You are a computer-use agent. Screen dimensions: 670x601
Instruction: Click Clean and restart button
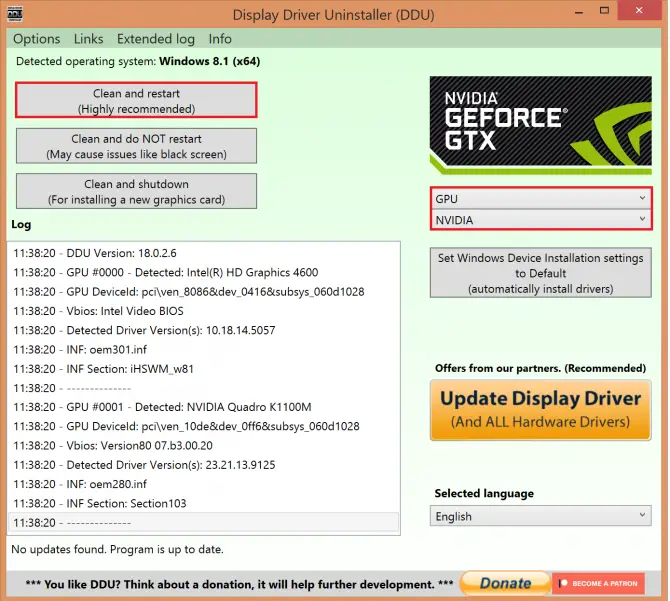click(x=136, y=101)
